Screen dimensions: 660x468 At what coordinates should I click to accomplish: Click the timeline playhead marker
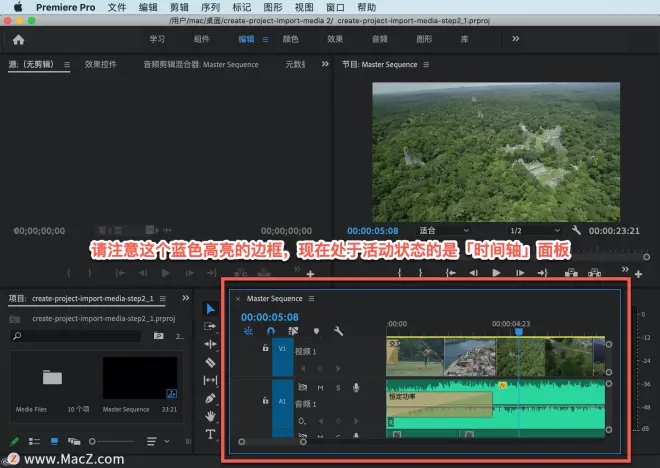(519, 332)
